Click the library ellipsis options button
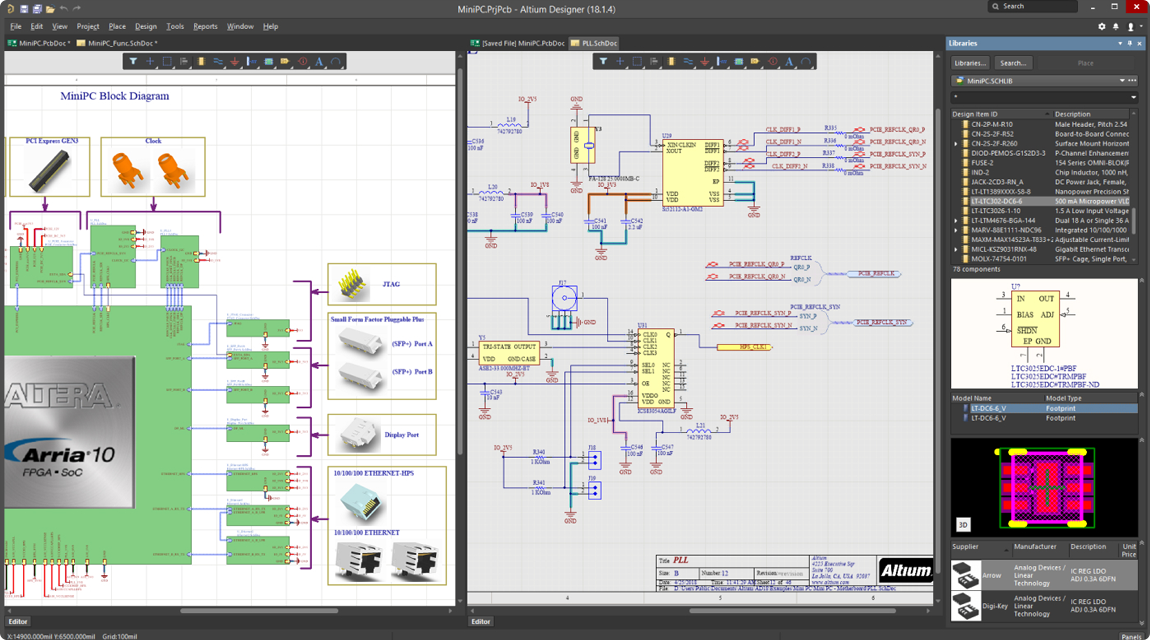Screen dimensions: 1150x640 (1132, 81)
